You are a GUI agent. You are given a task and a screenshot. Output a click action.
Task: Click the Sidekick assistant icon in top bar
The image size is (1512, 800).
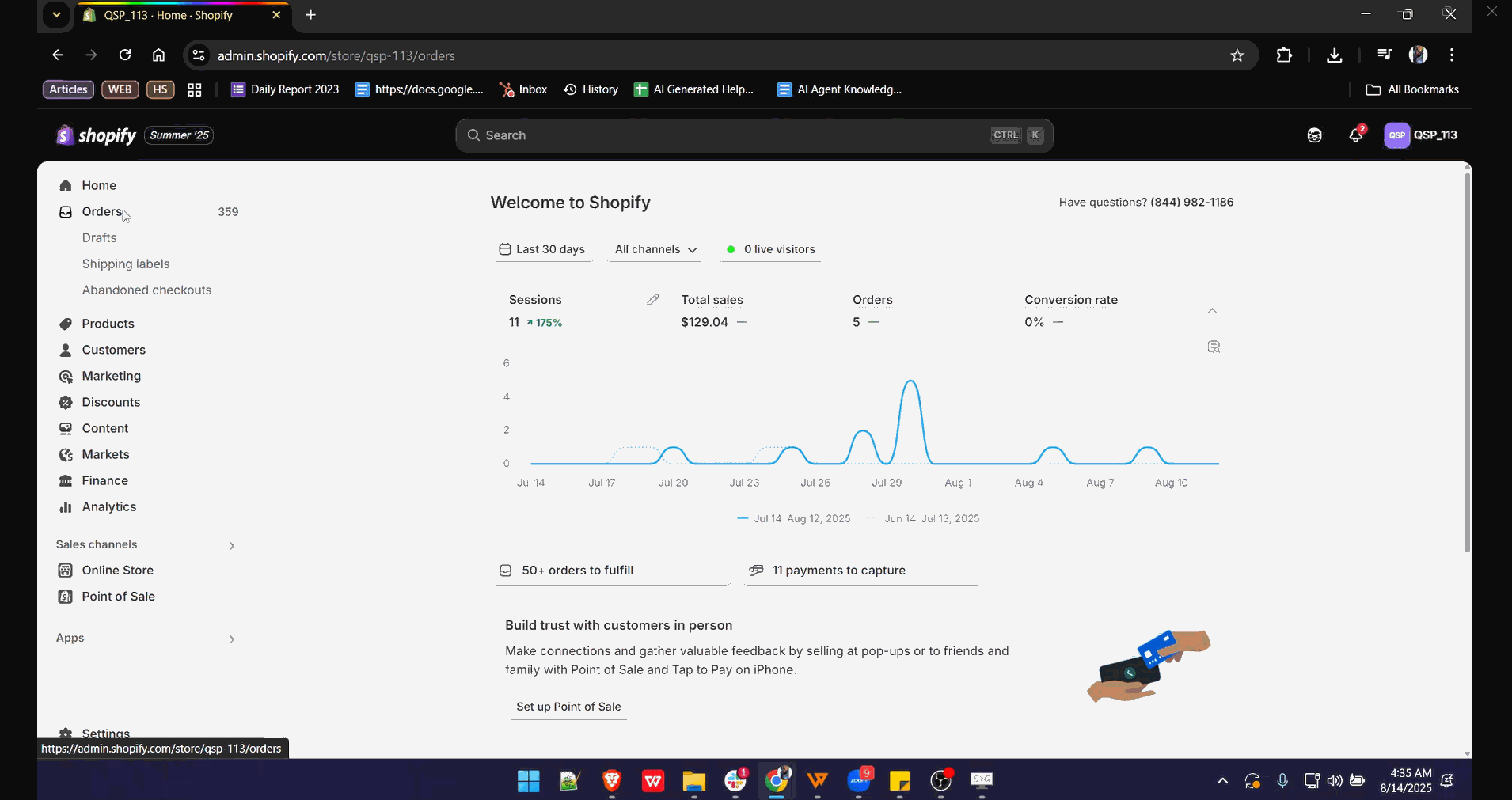tap(1314, 135)
